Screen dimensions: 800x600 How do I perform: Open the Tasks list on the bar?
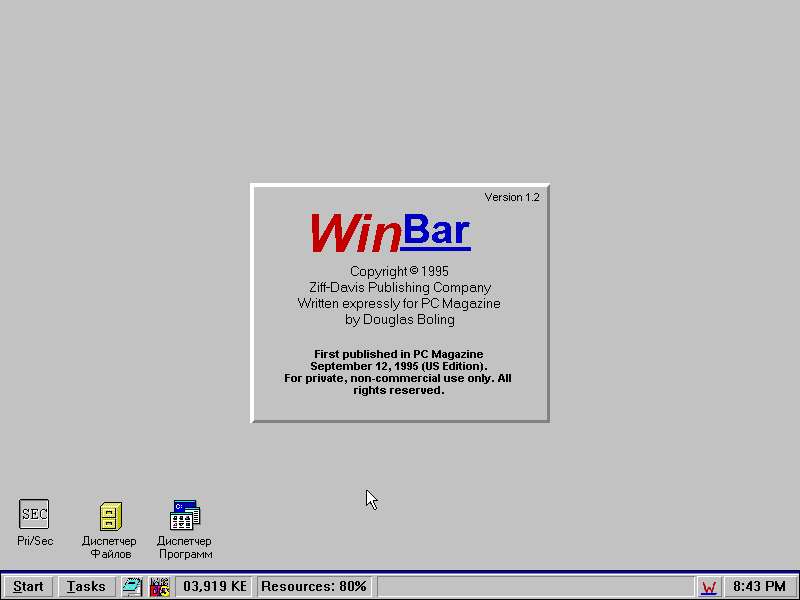click(86, 587)
